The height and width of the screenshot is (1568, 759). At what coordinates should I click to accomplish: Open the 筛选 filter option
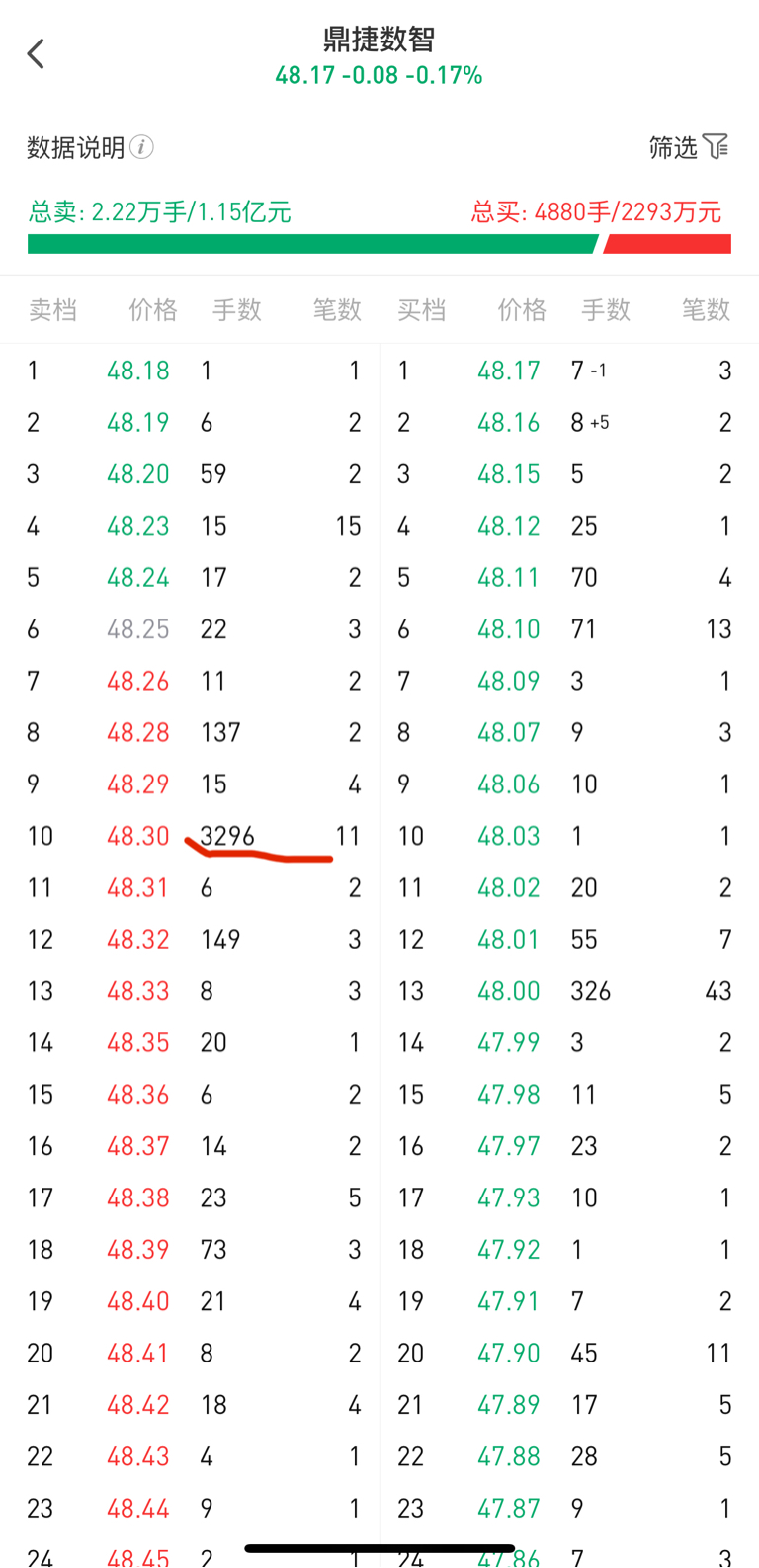(x=673, y=148)
